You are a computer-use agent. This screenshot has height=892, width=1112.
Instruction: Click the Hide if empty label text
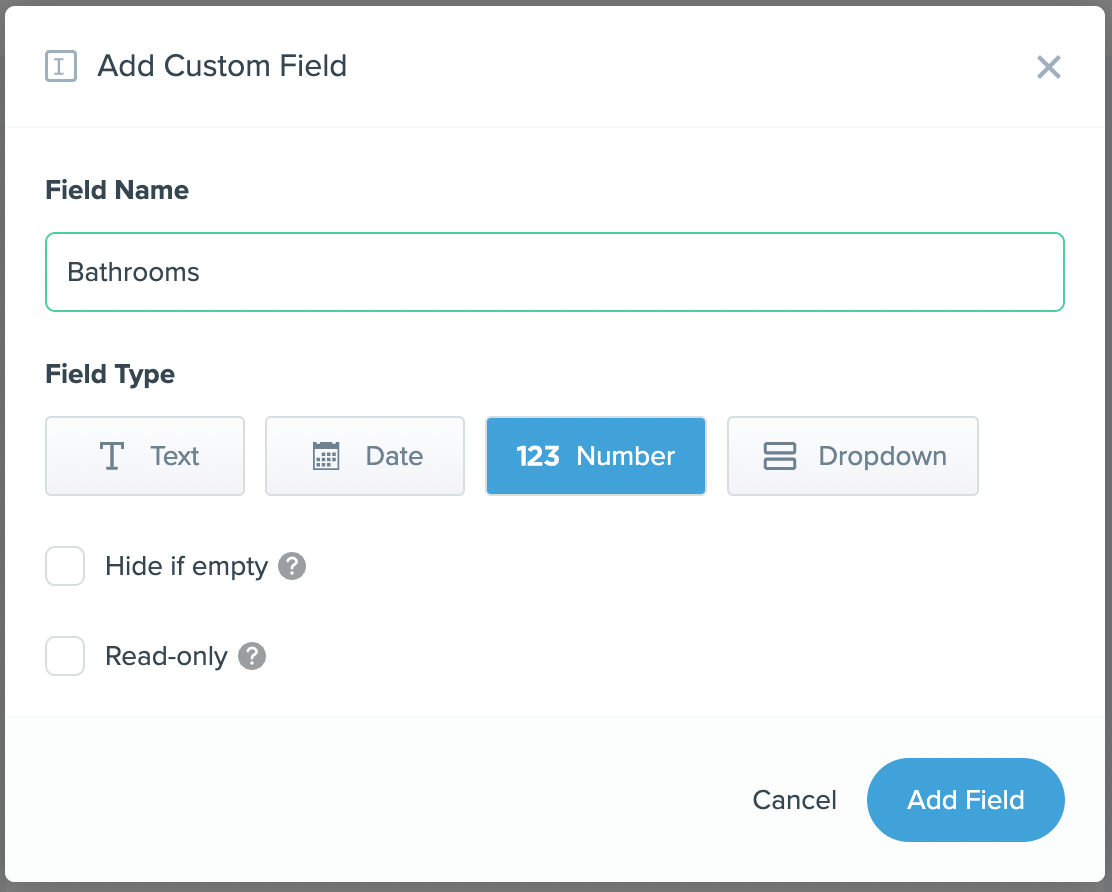(x=187, y=567)
